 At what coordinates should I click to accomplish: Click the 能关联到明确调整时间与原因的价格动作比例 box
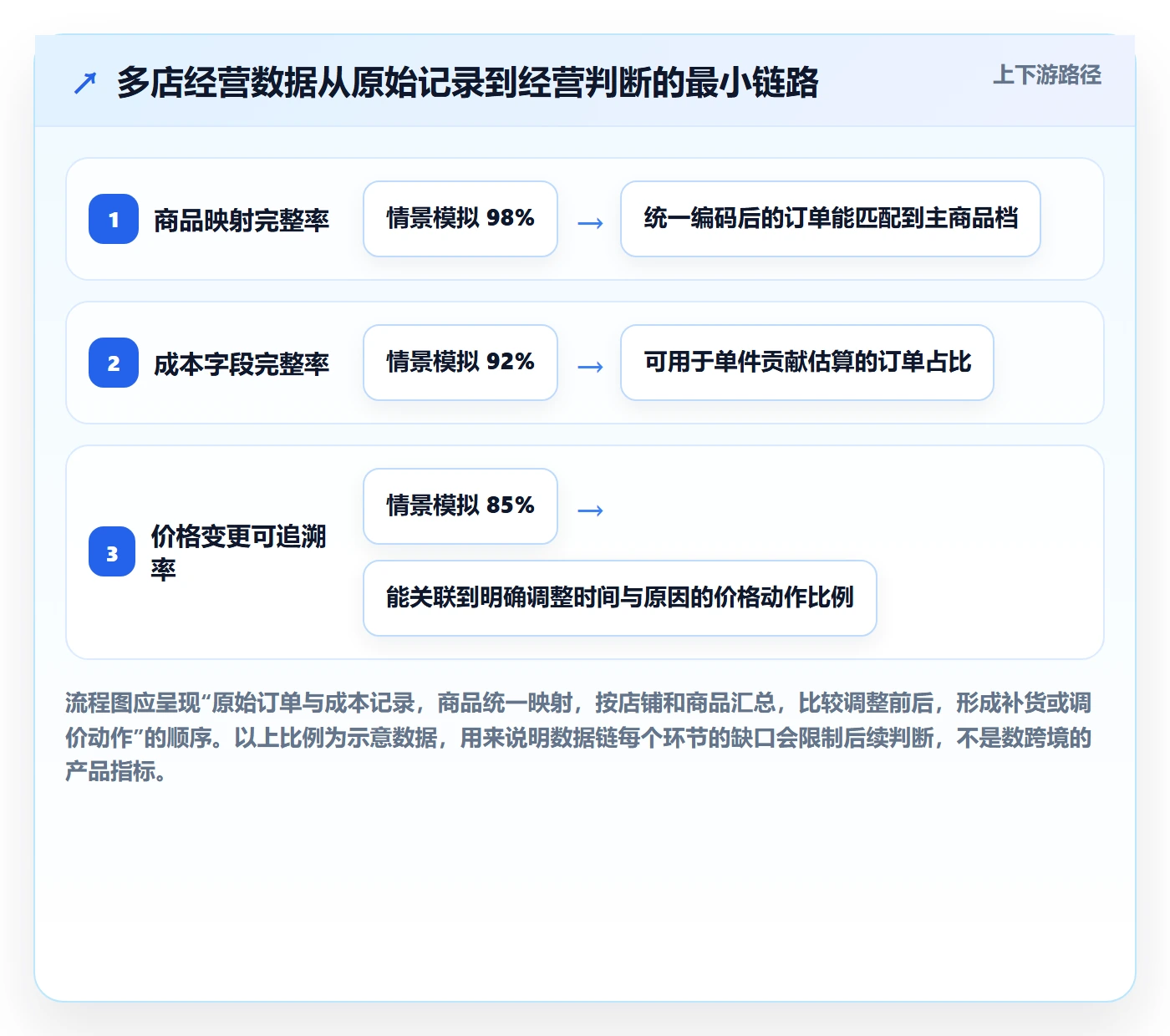(x=620, y=598)
